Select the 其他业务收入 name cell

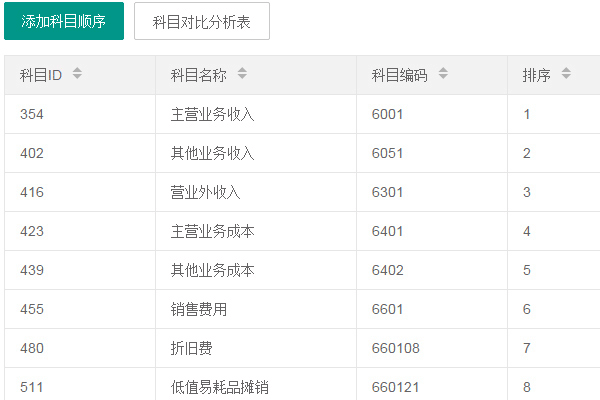213,153
